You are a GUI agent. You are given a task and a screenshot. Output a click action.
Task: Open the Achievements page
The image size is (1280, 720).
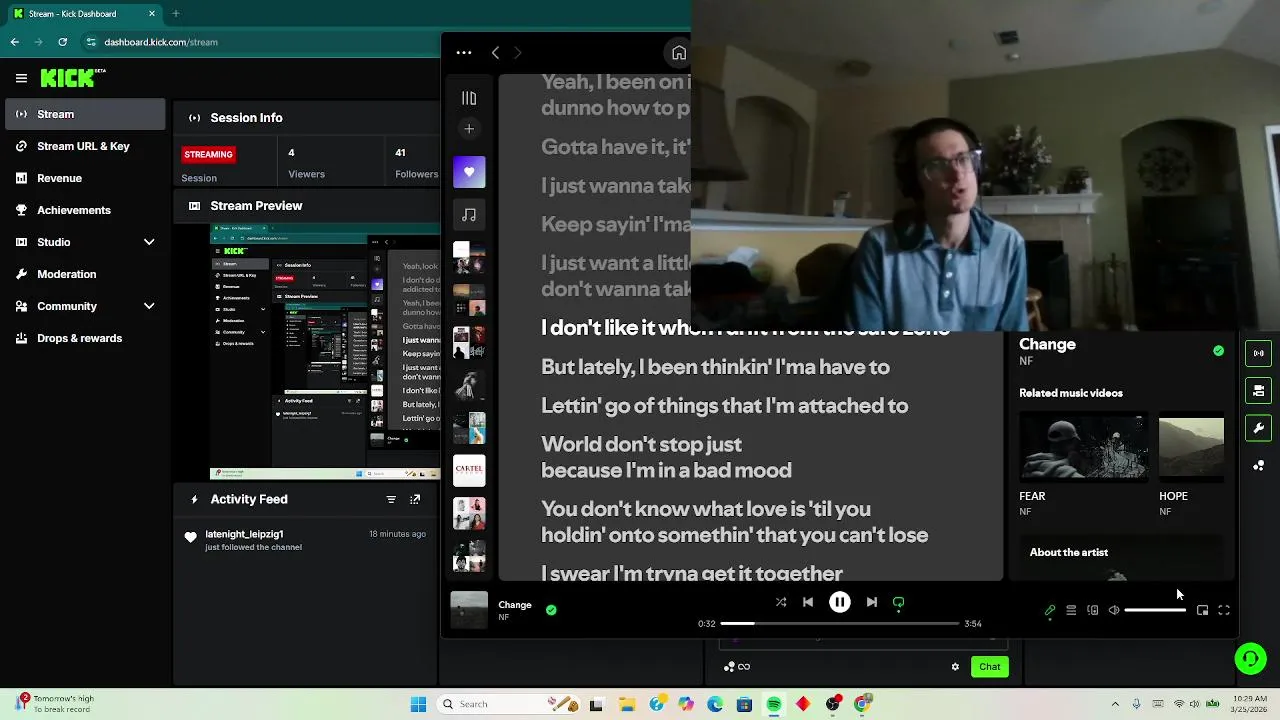(85, 210)
